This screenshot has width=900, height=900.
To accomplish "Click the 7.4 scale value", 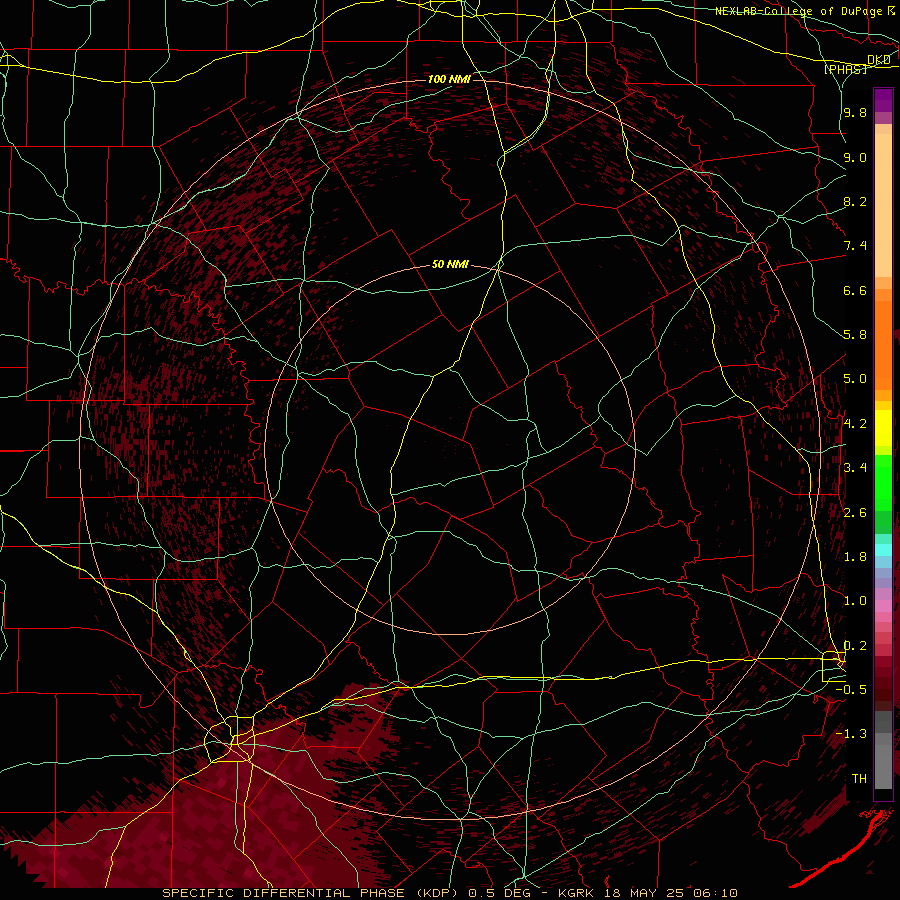I will coord(855,246).
